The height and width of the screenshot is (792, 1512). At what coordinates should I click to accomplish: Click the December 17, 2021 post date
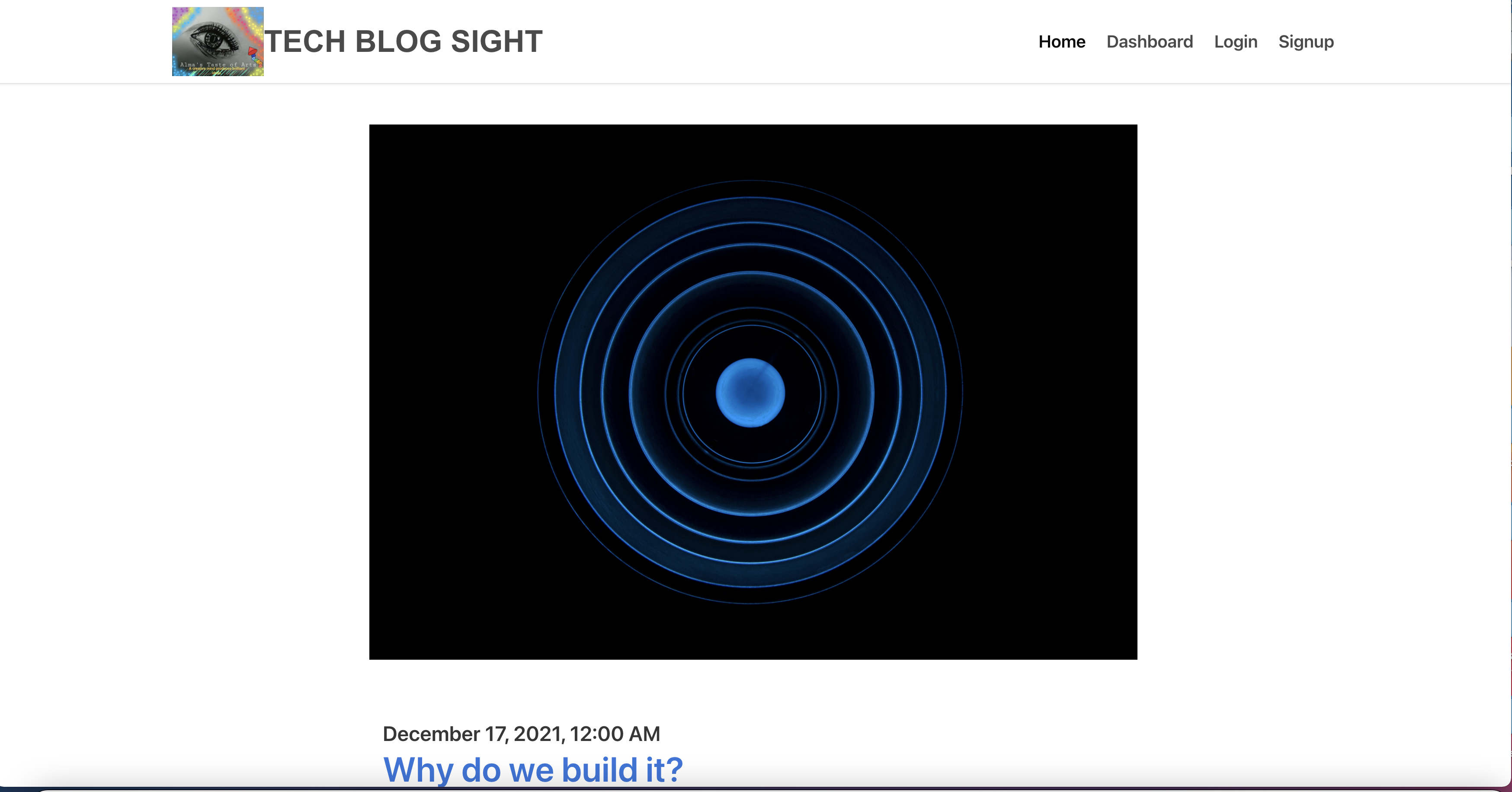pyautogui.click(x=472, y=734)
